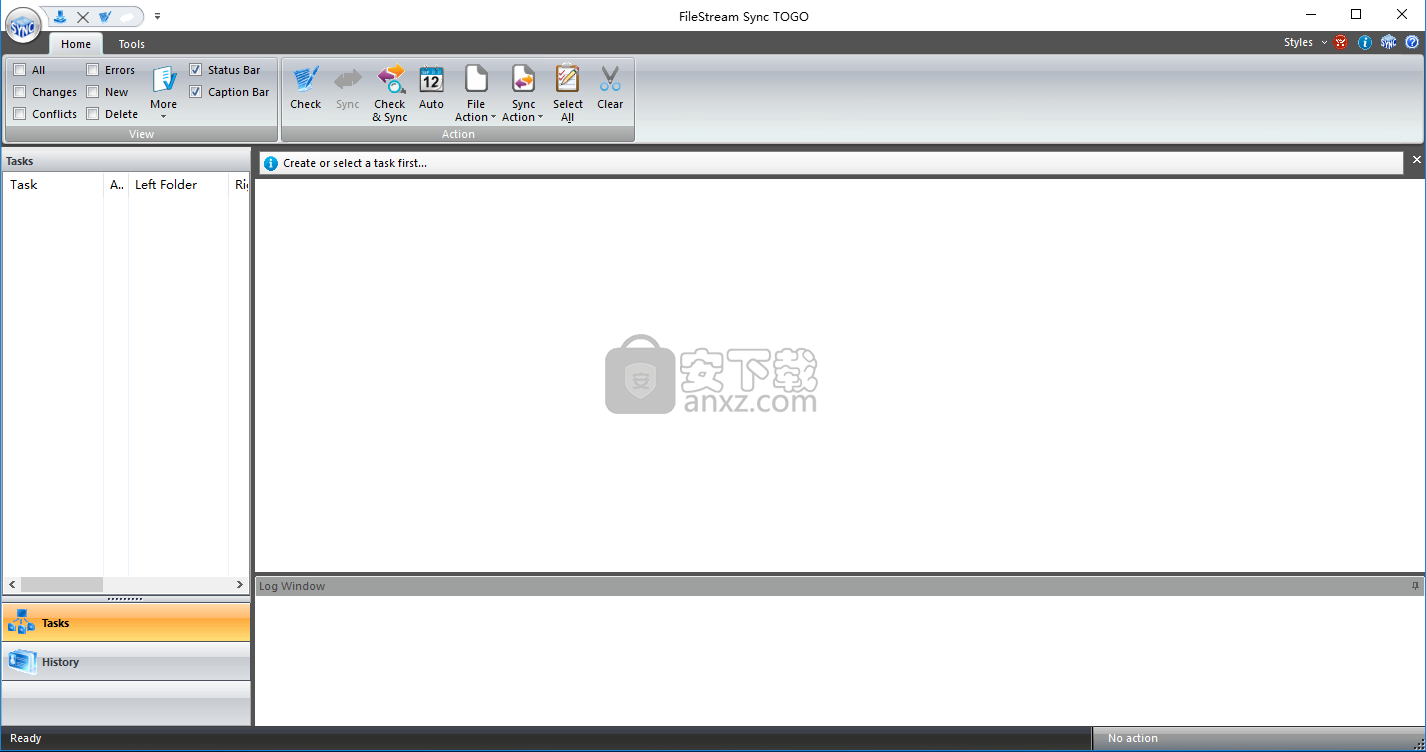This screenshot has height=752, width=1426.
Task: Select the History navigation pane button
Action: point(126,661)
